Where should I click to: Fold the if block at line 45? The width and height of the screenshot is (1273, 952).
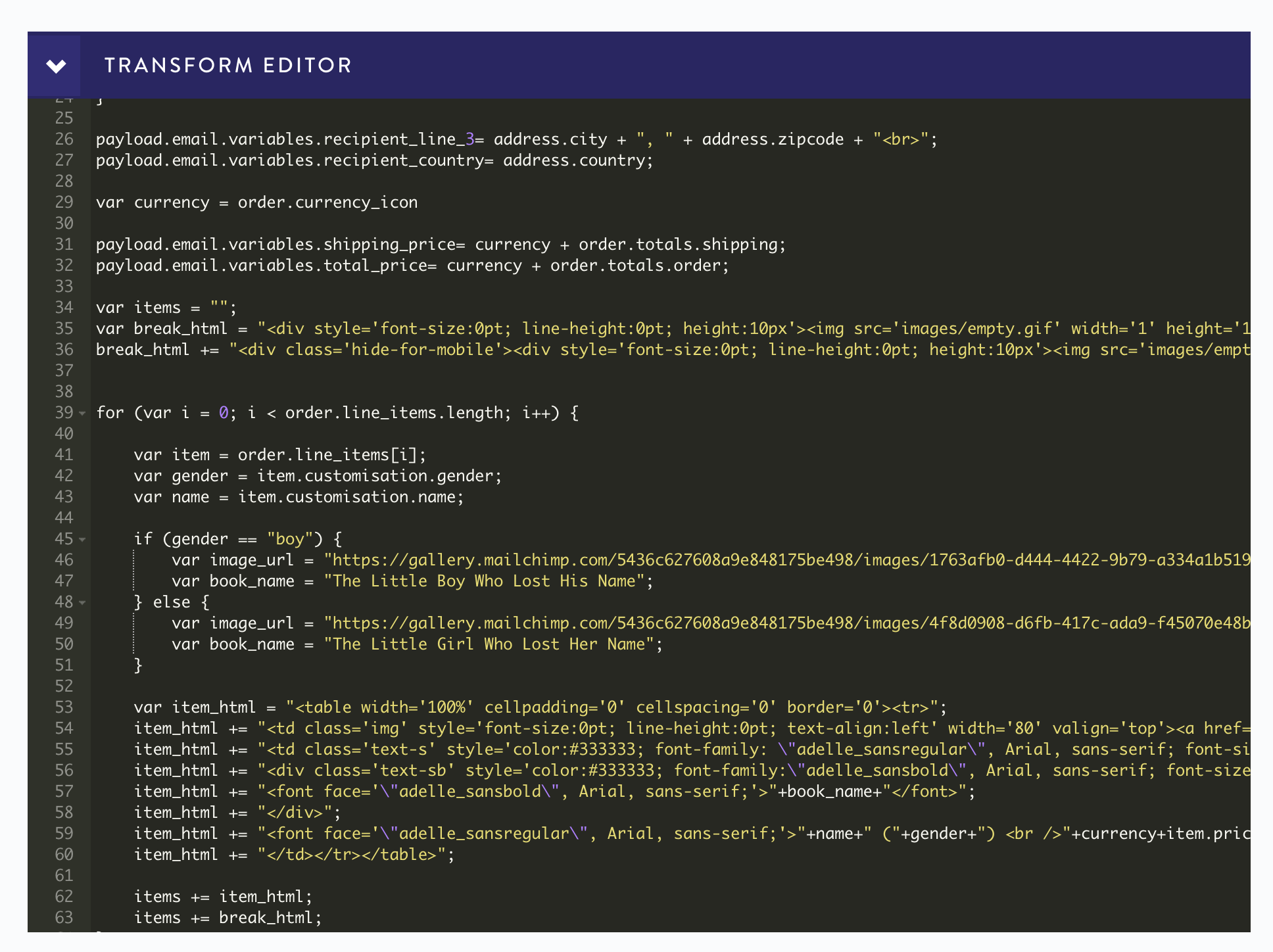82,540
